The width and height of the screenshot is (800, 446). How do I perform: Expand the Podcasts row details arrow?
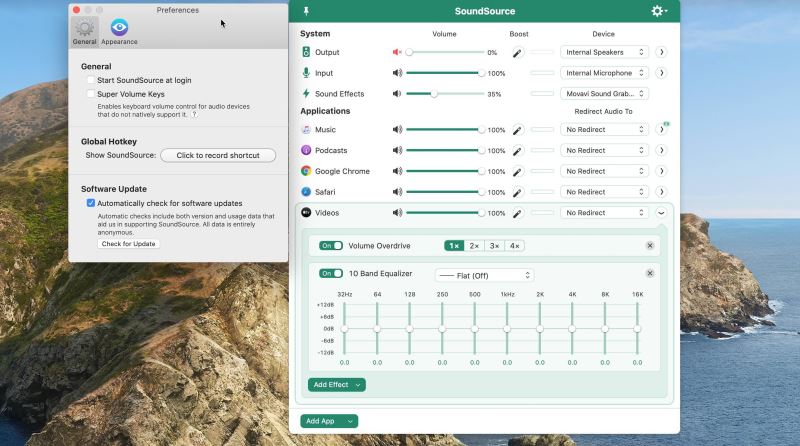point(661,150)
